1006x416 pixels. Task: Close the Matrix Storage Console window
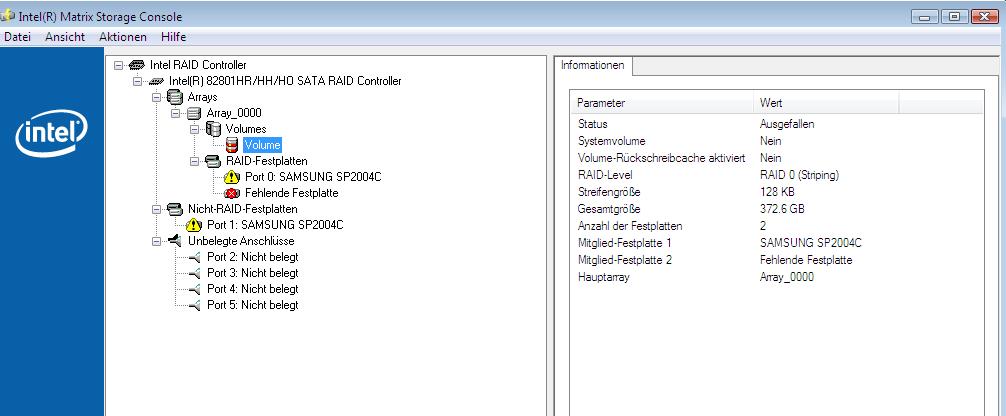987,17
